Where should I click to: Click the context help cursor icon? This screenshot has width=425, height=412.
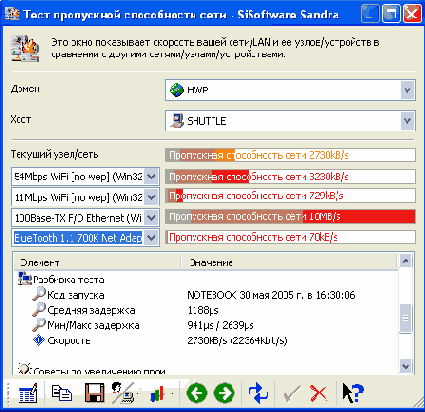[x=352, y=393]
